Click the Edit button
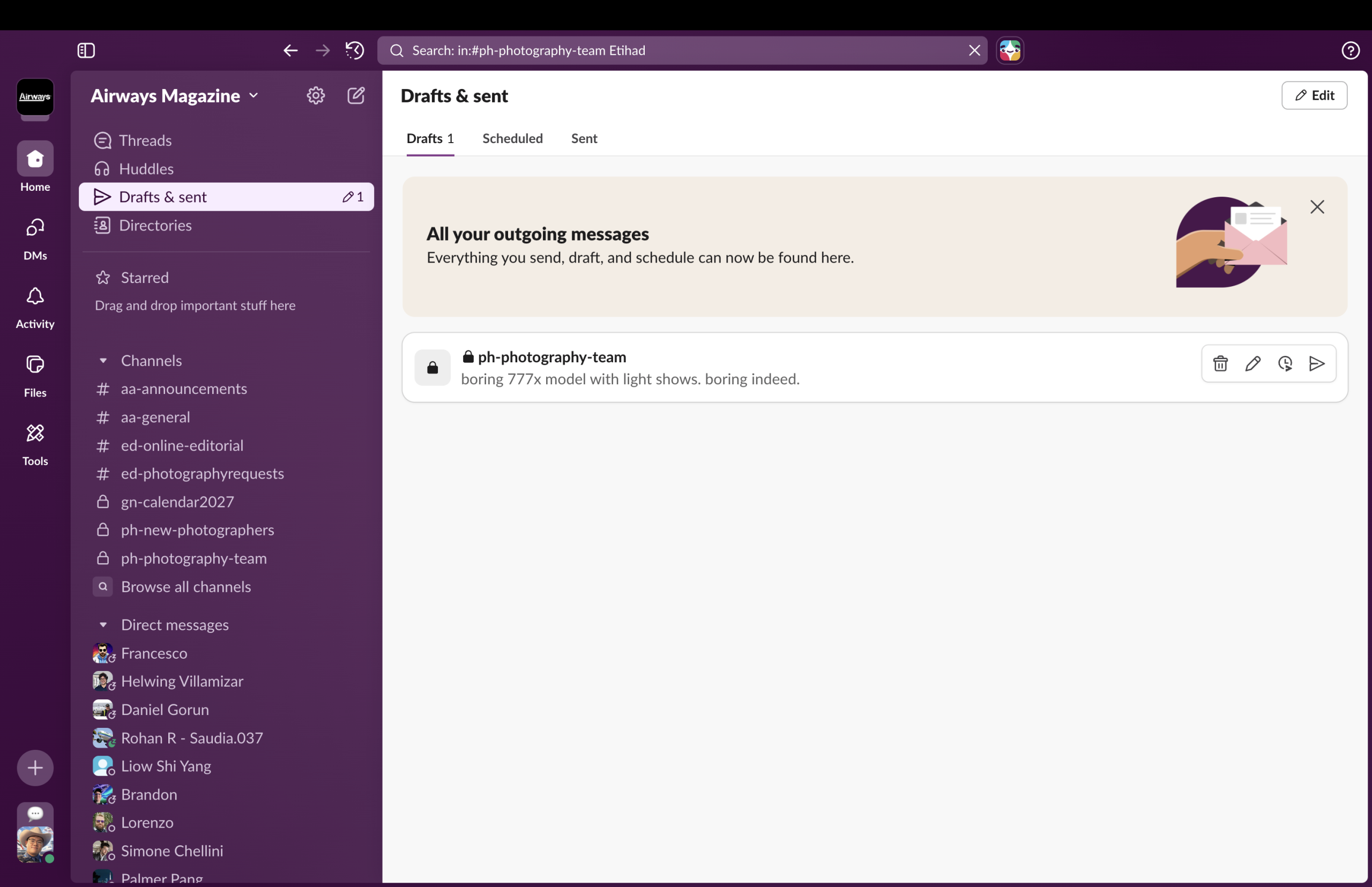Screen dimensions: 1372x887 click(x=1314, y=95)
